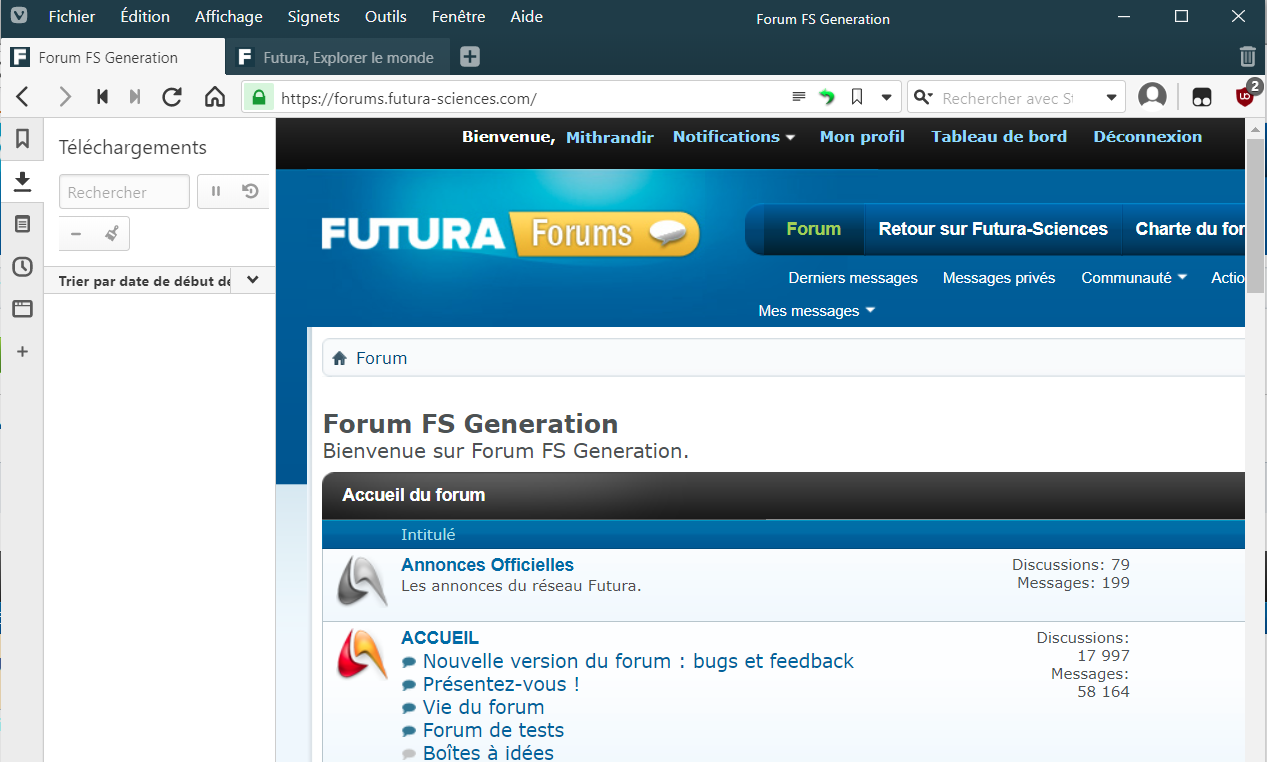The image size is (1267, 762).
Task: Select the Forum navigation tab
Action: [x=814, y=229]
